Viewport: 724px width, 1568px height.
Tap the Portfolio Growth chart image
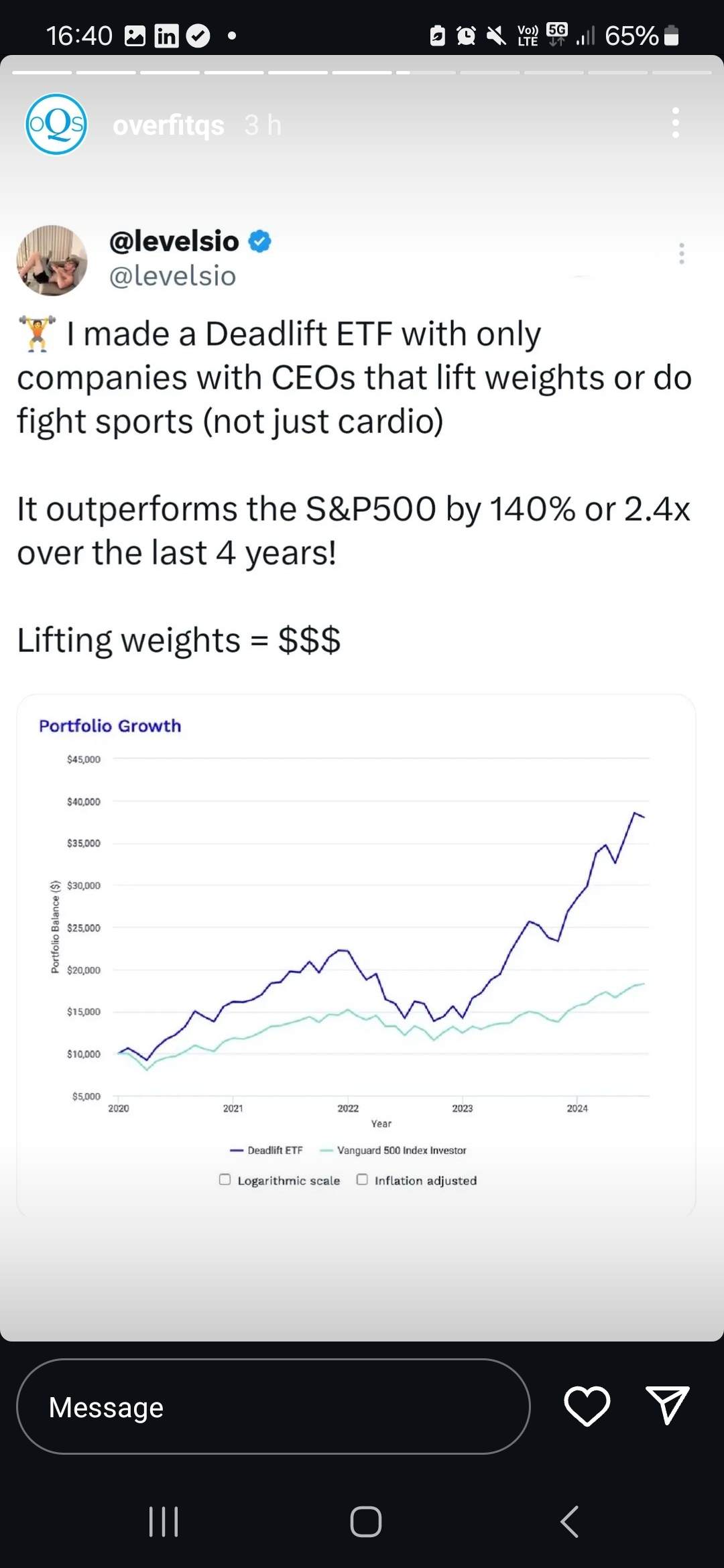coord(356,955)
